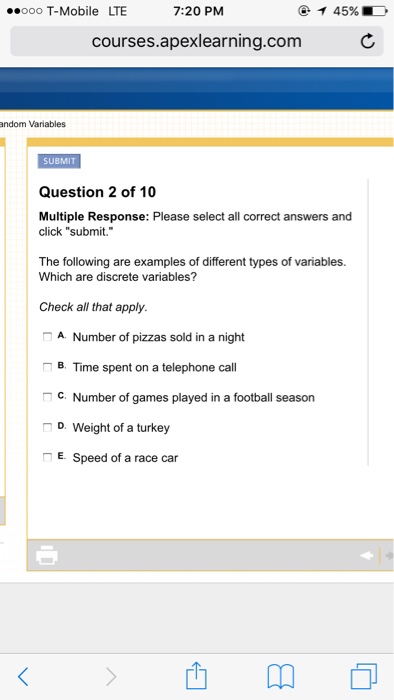Check option E, speed of race car

click(47, 457)
